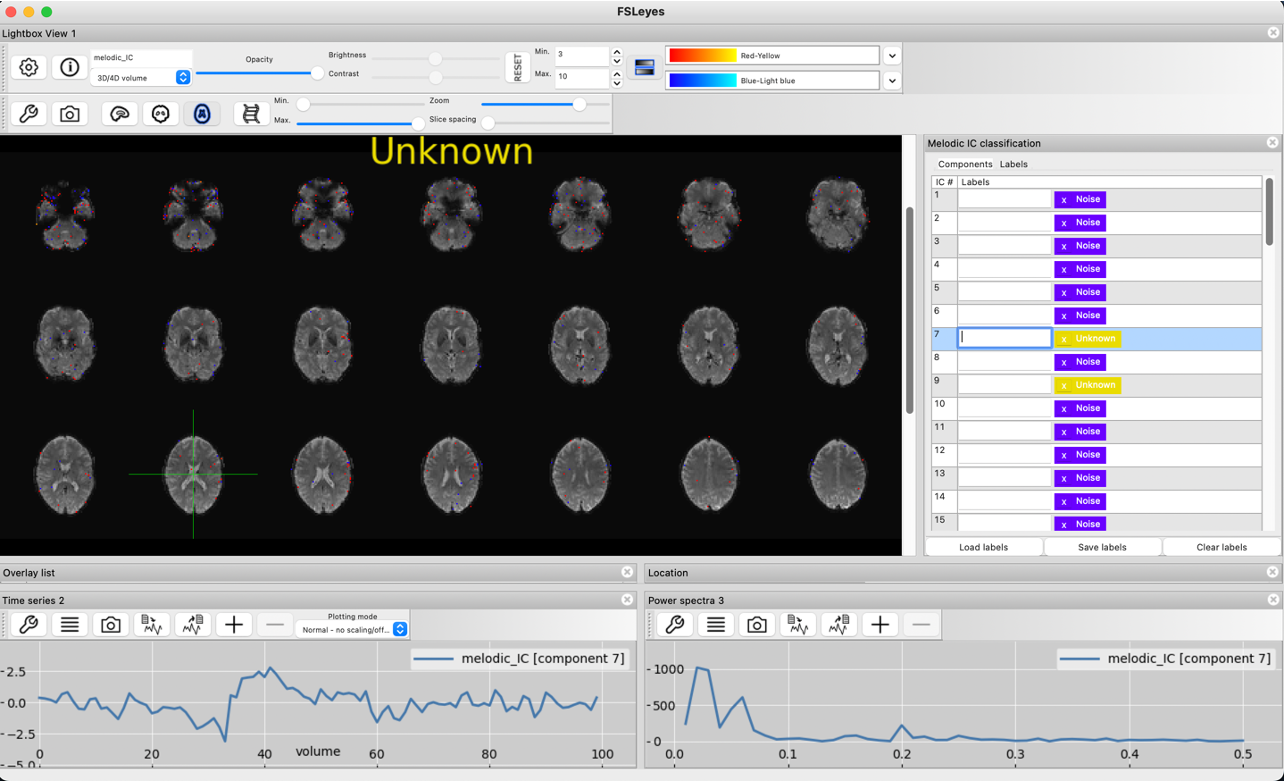Image resolution: width=1284 pixels, height=782 pixels.
Task: Remove the Noise label from IC 3
Action: tap(1064, 246)
